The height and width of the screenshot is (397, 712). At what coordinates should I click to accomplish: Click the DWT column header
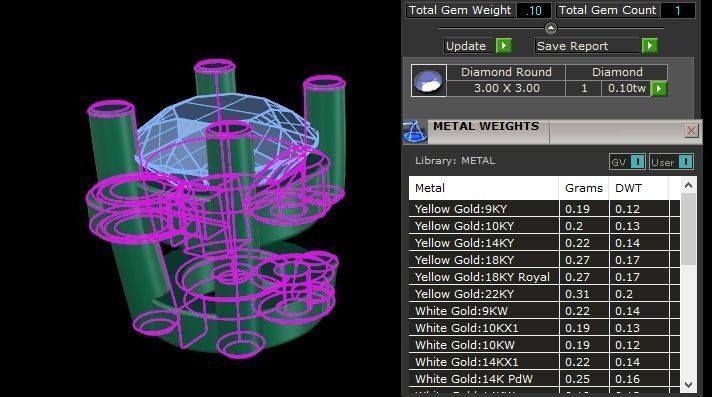click(638, 188)
